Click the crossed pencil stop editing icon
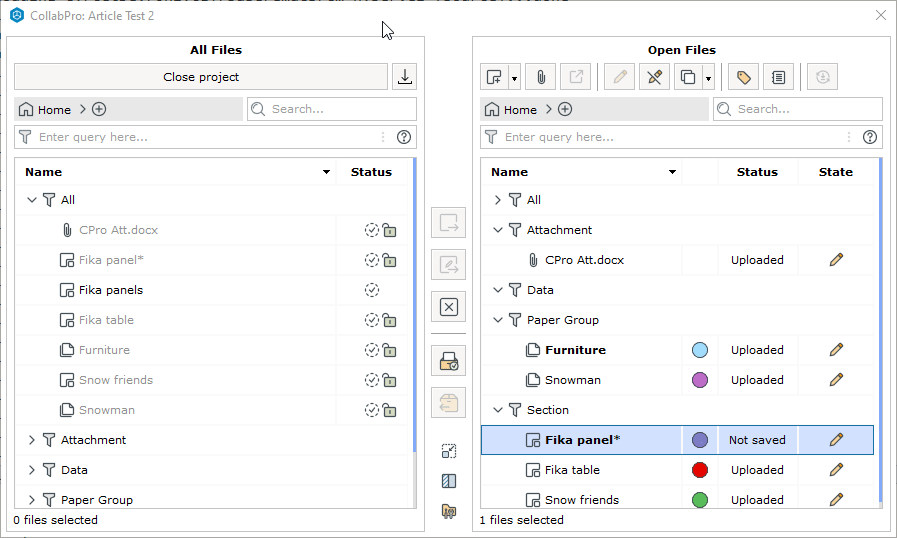 654,77
